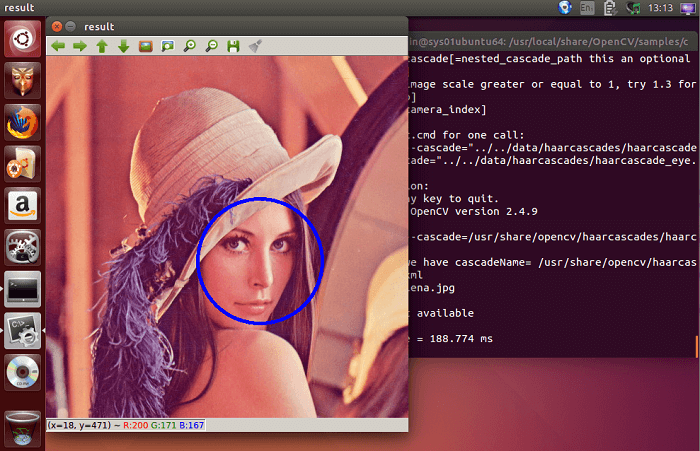Pan image up with green up arrow

(x=102, y=46)
